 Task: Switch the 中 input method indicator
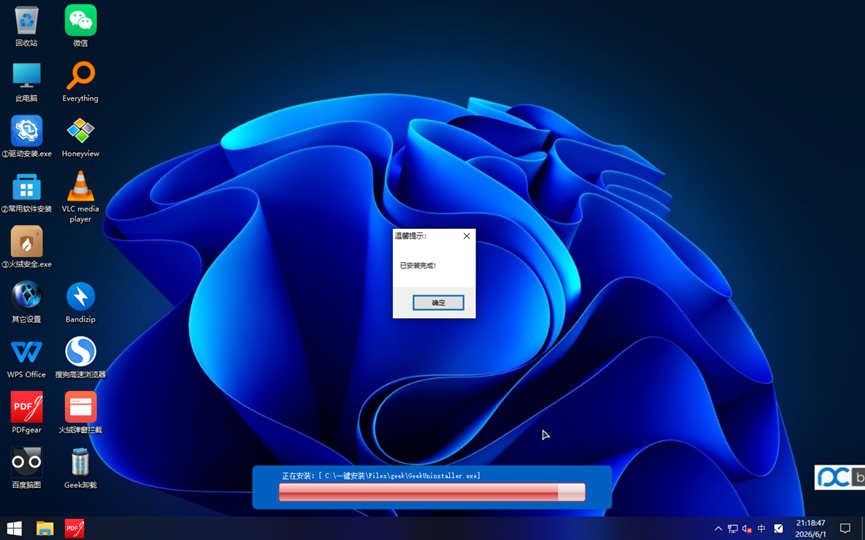tap(762, 528)
